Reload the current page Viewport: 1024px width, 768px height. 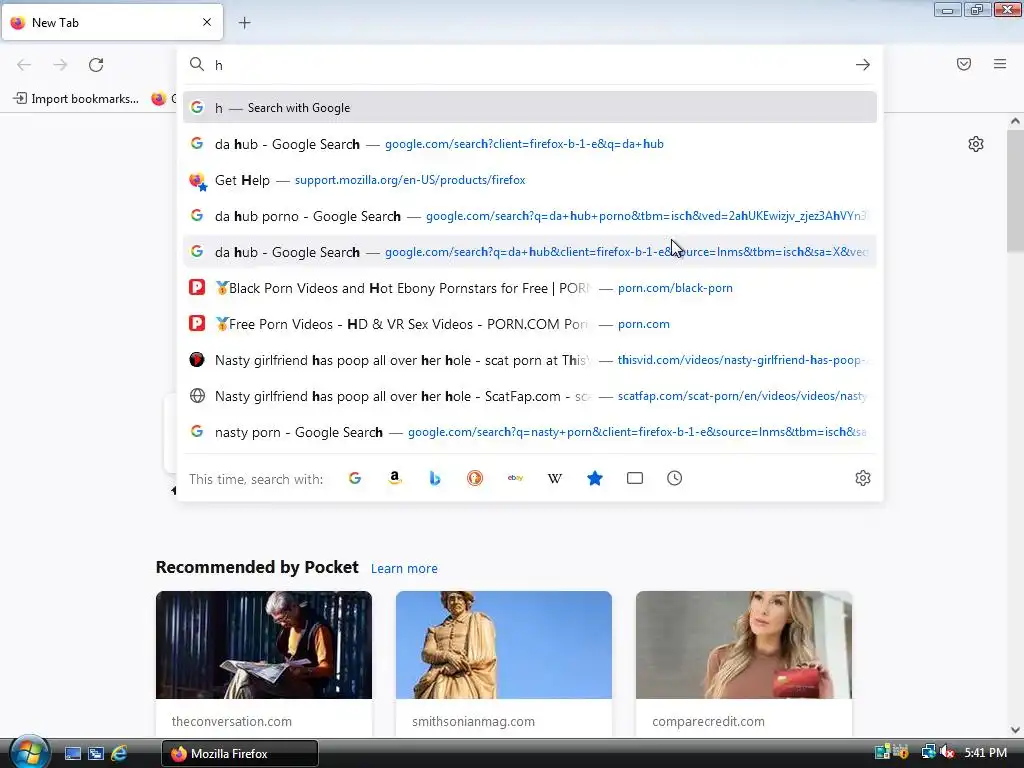96,65
